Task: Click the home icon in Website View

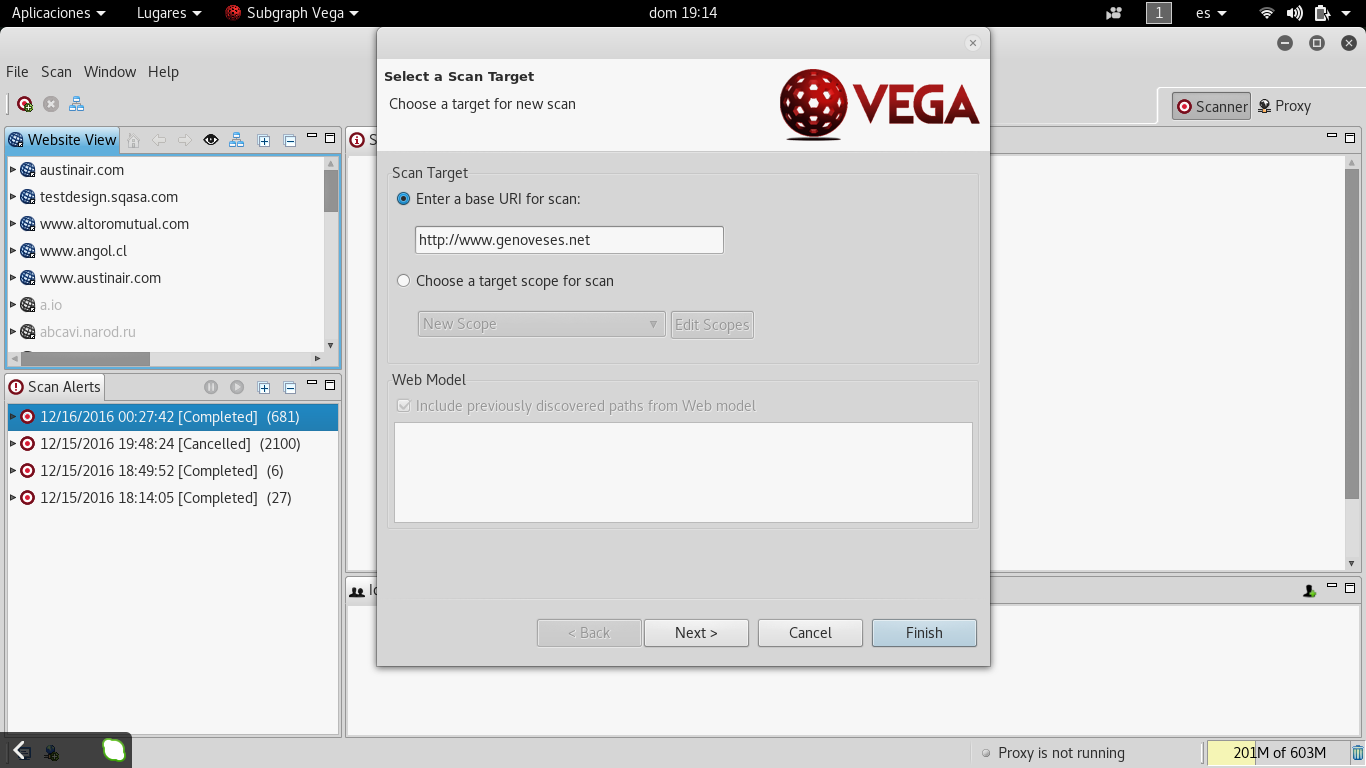Action: (133, 140)
